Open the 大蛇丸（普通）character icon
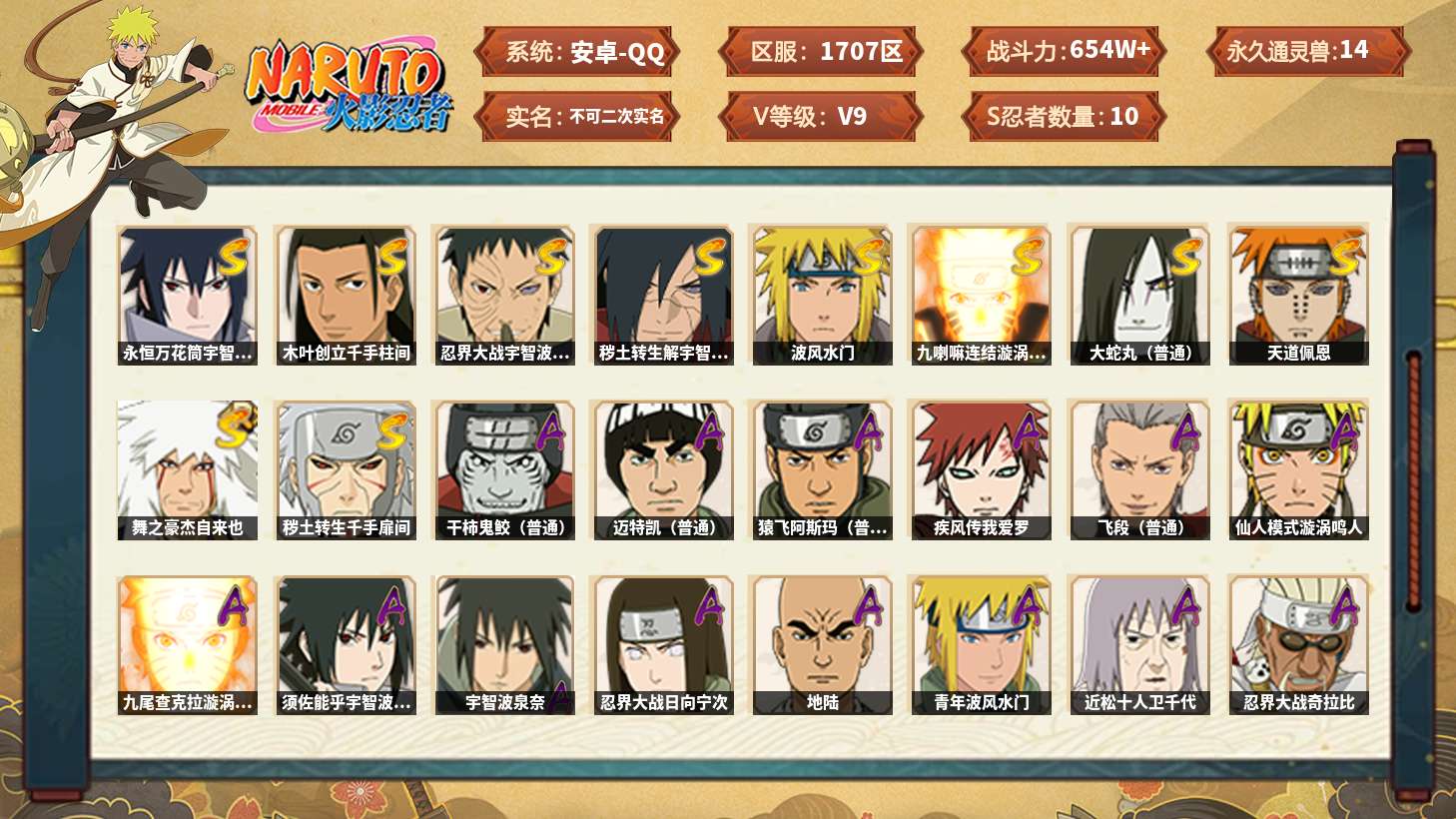The image size is (1456, 819). pyautogui.click(x=1139, y=295)
